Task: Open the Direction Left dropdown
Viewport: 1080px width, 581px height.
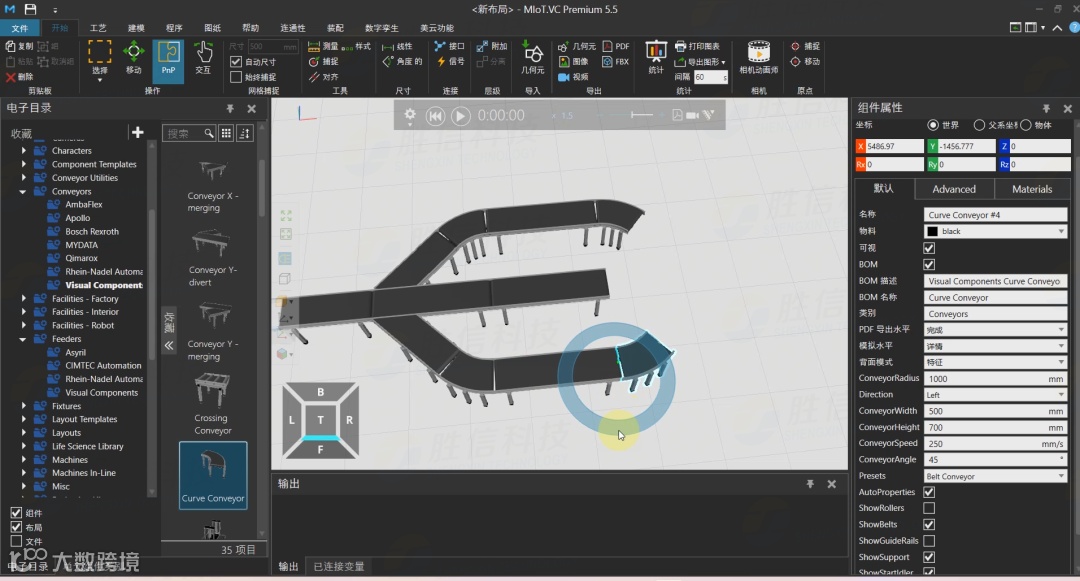Action: [x=995, y=394]
